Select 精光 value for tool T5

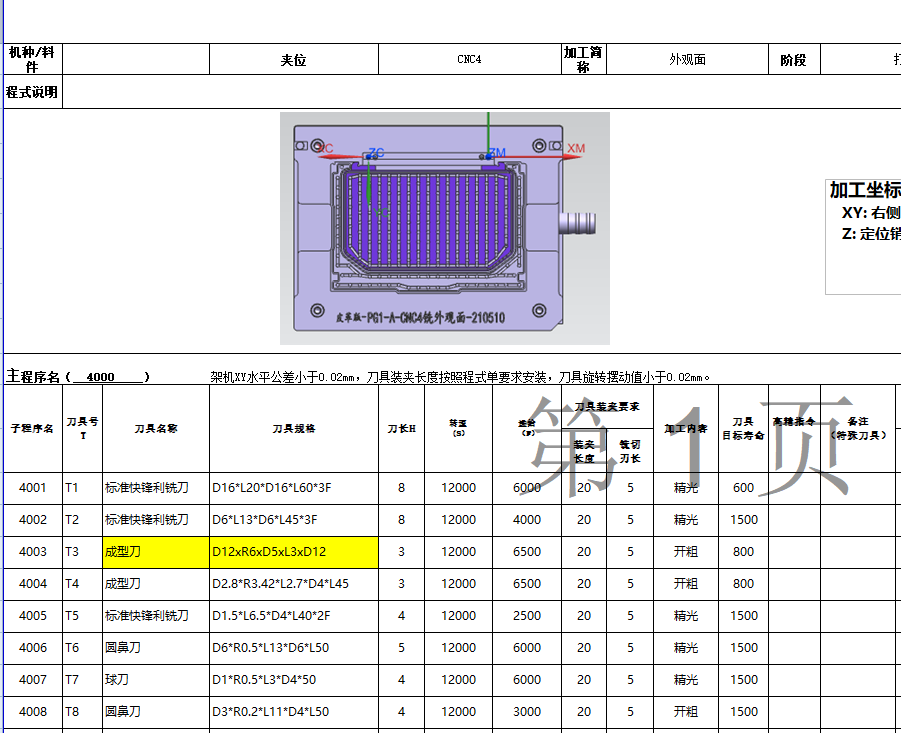coord(686,615)
